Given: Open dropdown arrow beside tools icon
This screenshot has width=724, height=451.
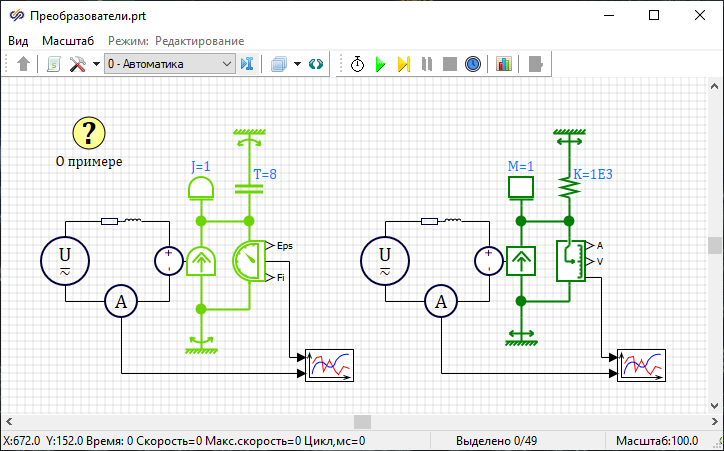Looking at the screenshot, I should click(x=96, y=64).
